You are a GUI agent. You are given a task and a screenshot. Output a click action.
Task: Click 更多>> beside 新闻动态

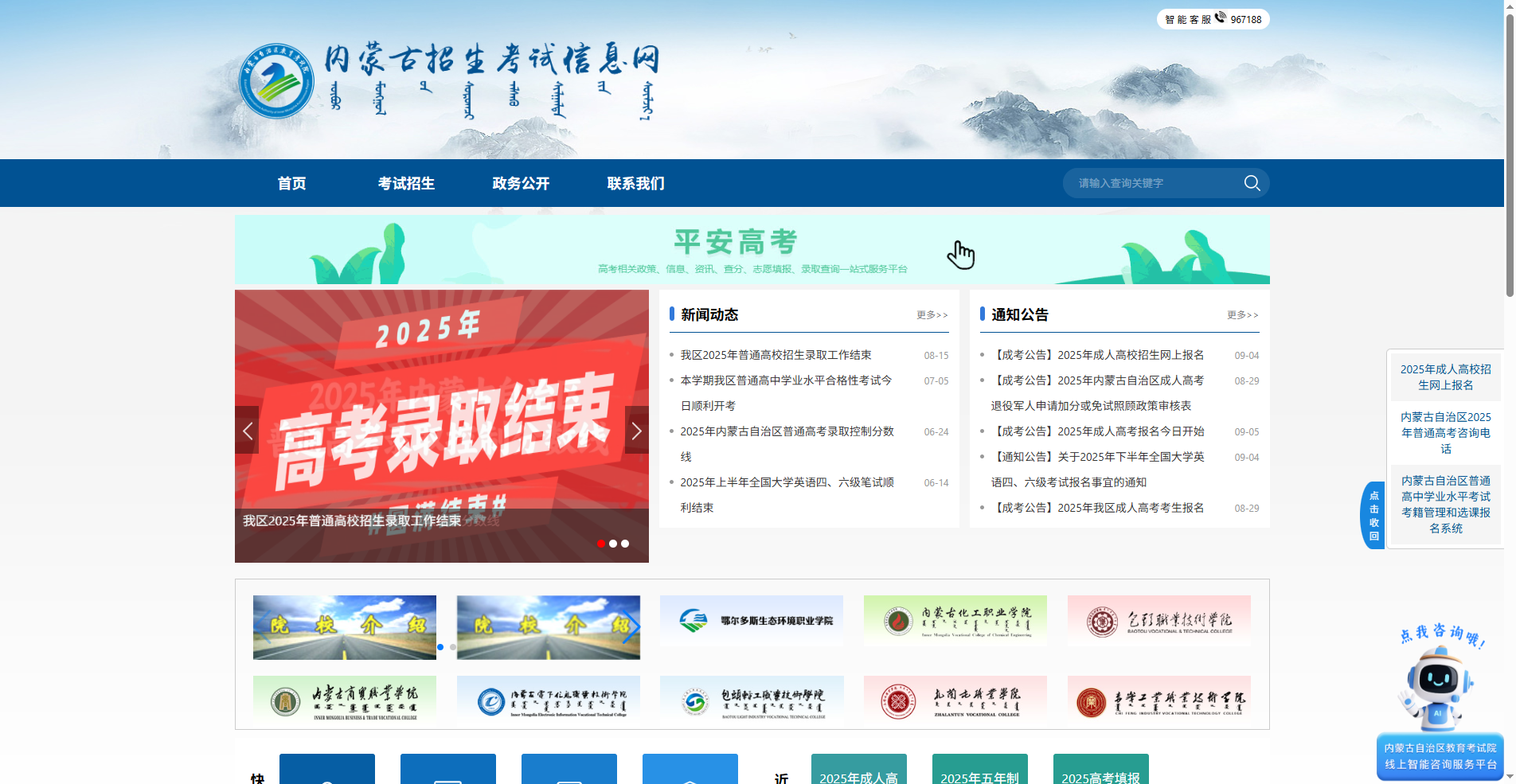point(931,315)
